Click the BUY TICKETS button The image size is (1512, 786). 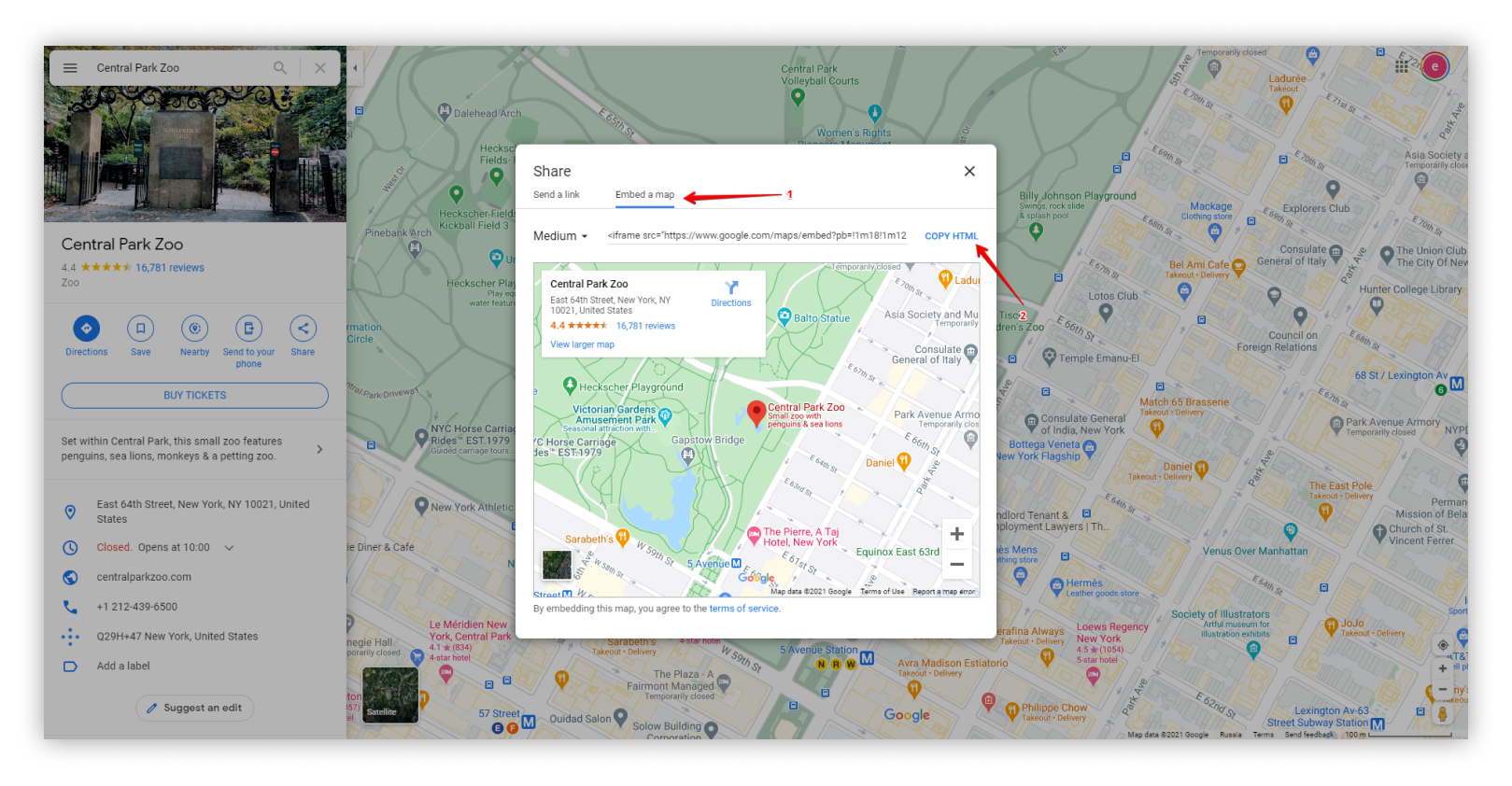click(195, 396)
